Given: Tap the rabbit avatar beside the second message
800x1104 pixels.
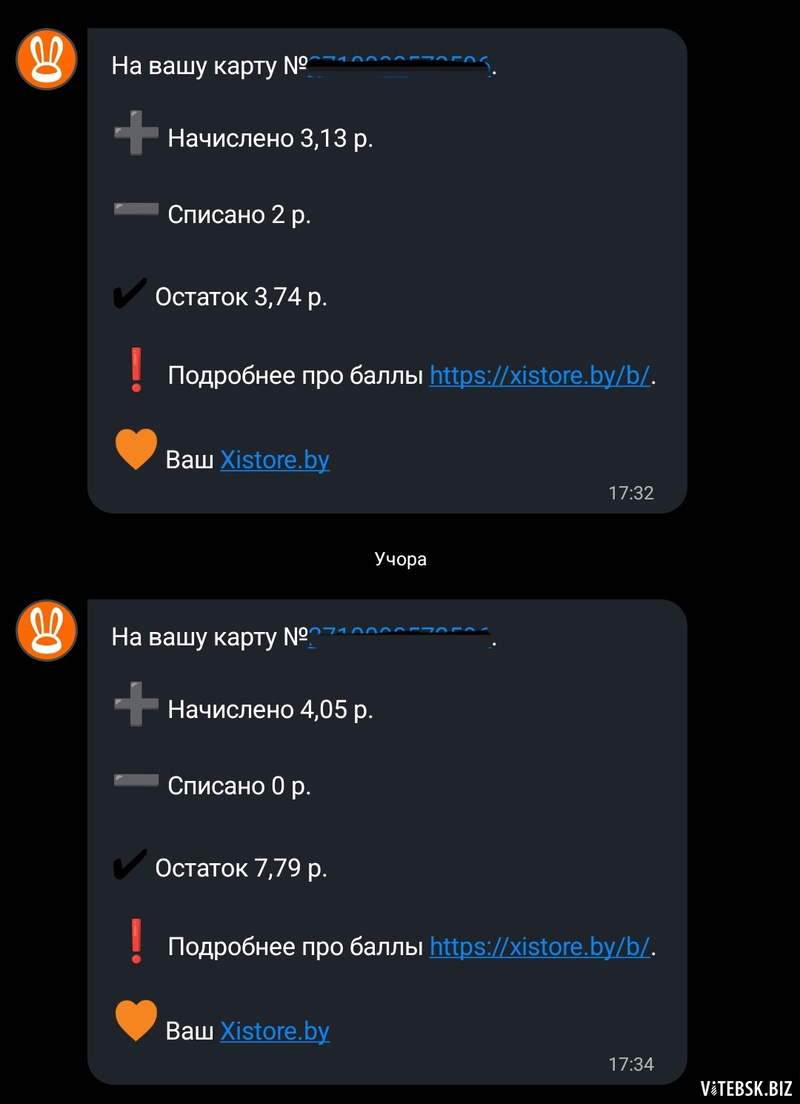Looking at the screenshot, I should (x=46, y=630).
